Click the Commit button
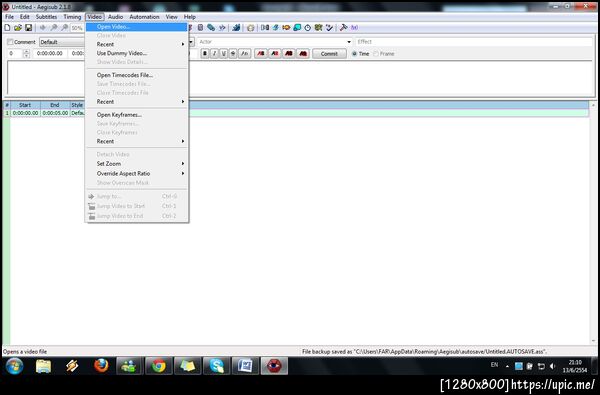Viewport: 600px width, 395px height. click(329, 54)
